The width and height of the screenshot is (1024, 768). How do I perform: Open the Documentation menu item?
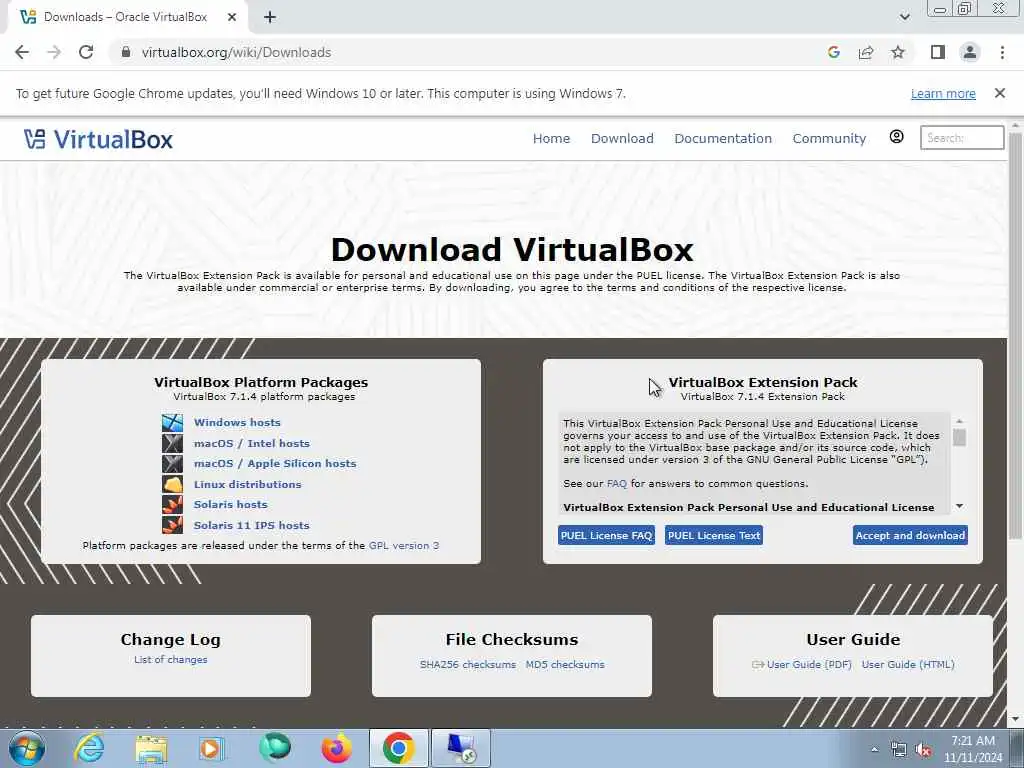tap(723, 138)
